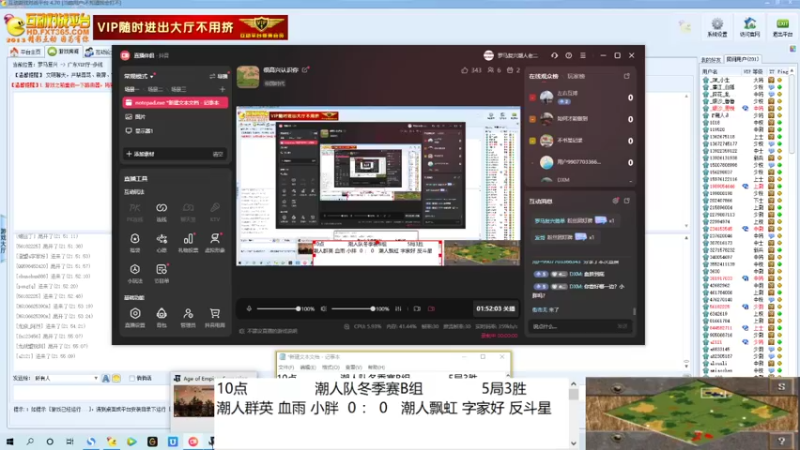Open 系统设置 in the game platform
The width and height of the screenshot is (800, 450).
pyautogui.click(x=717, y=28)
